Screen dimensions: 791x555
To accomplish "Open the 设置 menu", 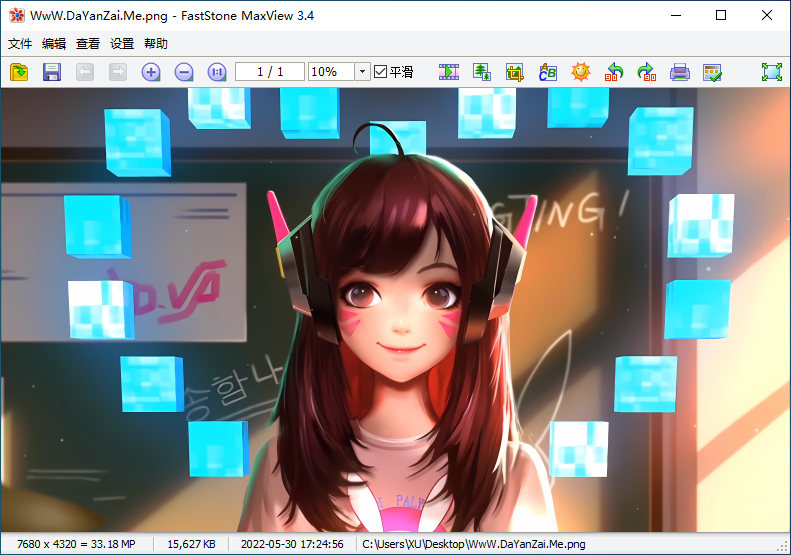I will (x=122, y=44).
